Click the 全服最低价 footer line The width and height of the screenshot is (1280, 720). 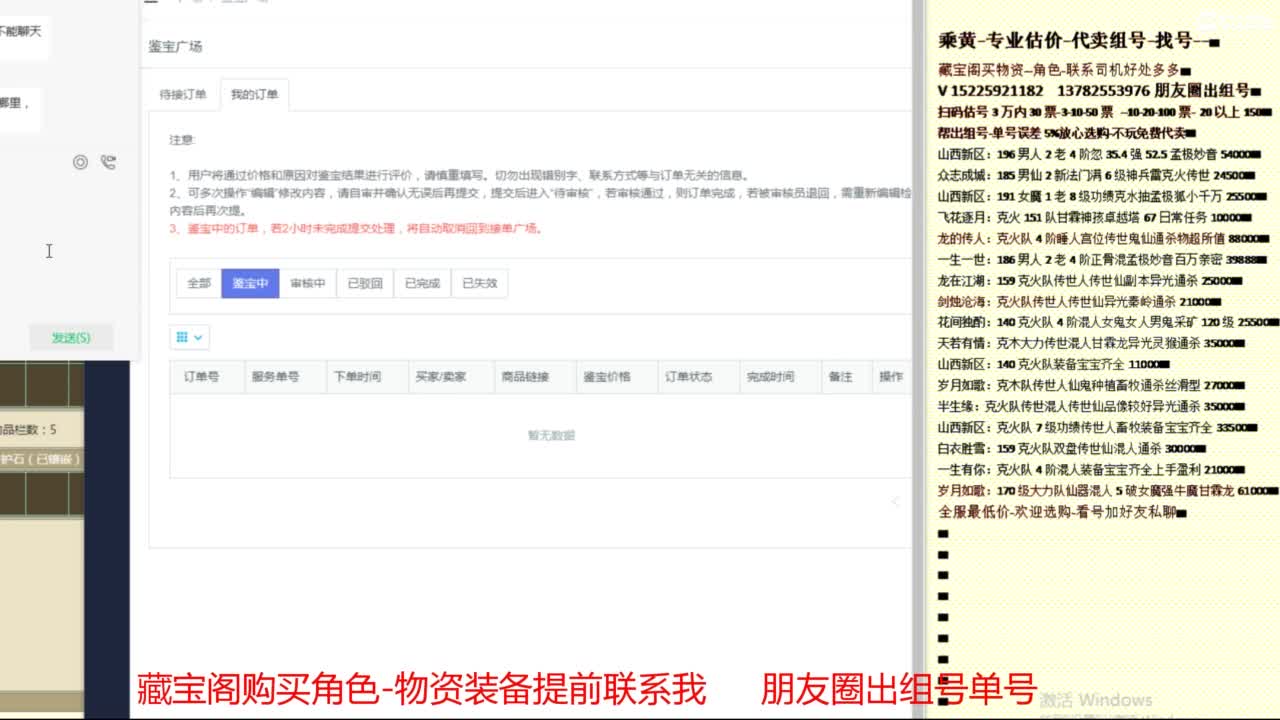(1062, 513)
